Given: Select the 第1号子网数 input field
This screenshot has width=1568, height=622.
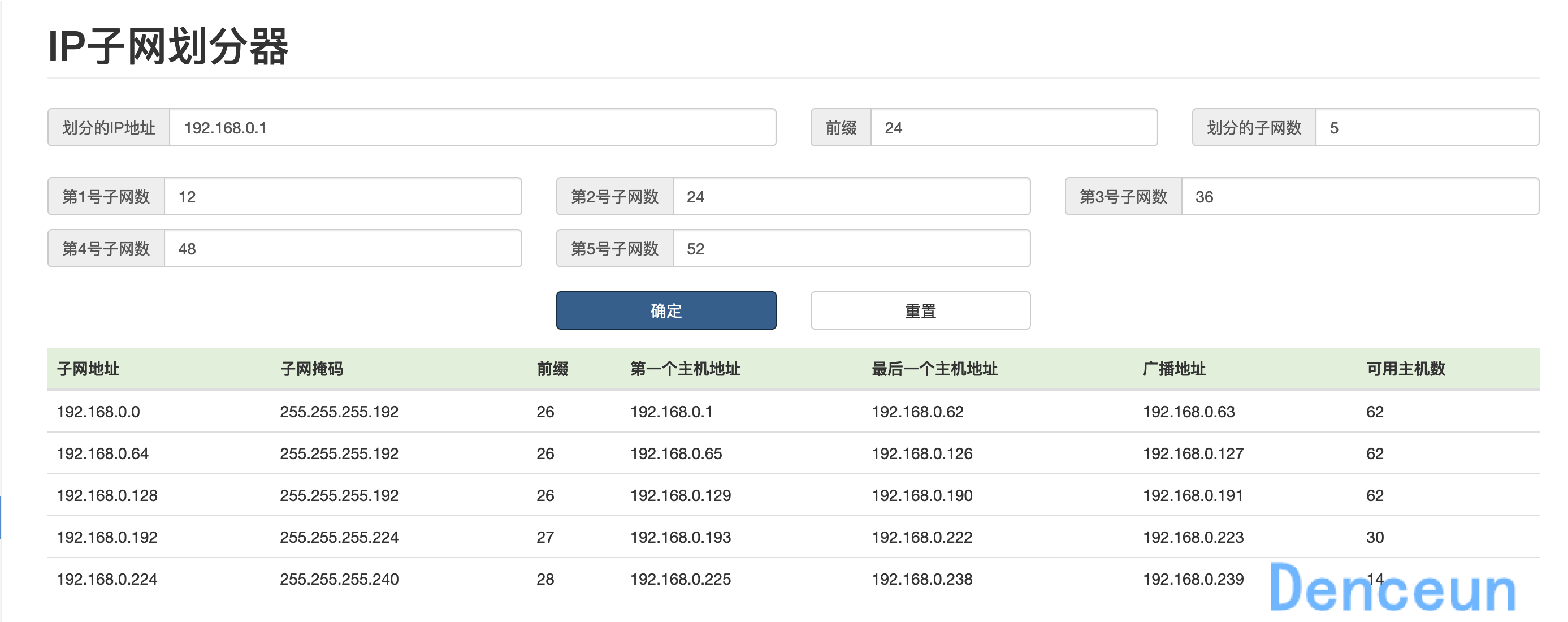Looking at the screenshot, I should point(343,196).
